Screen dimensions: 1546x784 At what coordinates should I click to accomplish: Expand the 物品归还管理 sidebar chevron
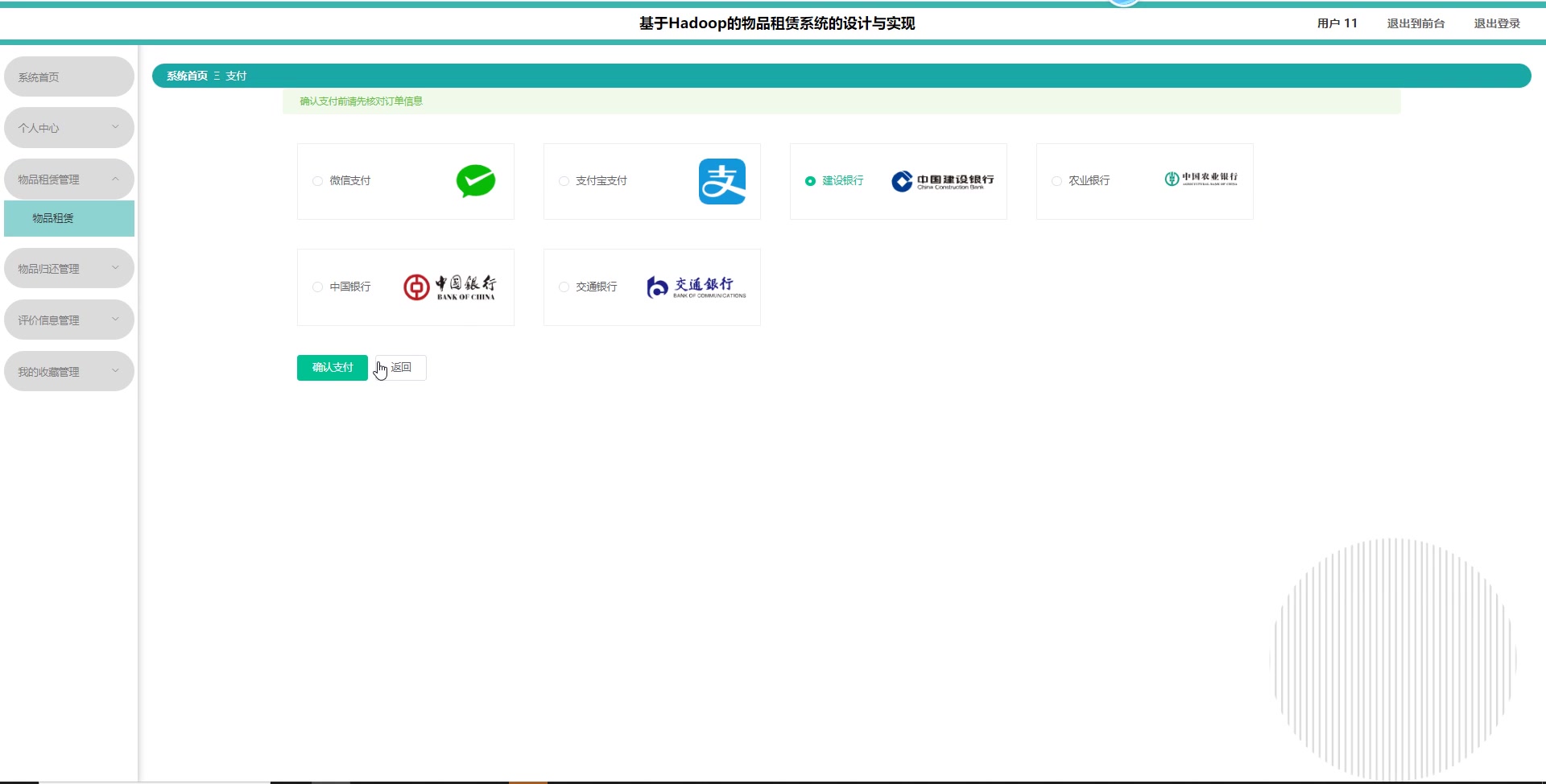[x=115, y=268]
